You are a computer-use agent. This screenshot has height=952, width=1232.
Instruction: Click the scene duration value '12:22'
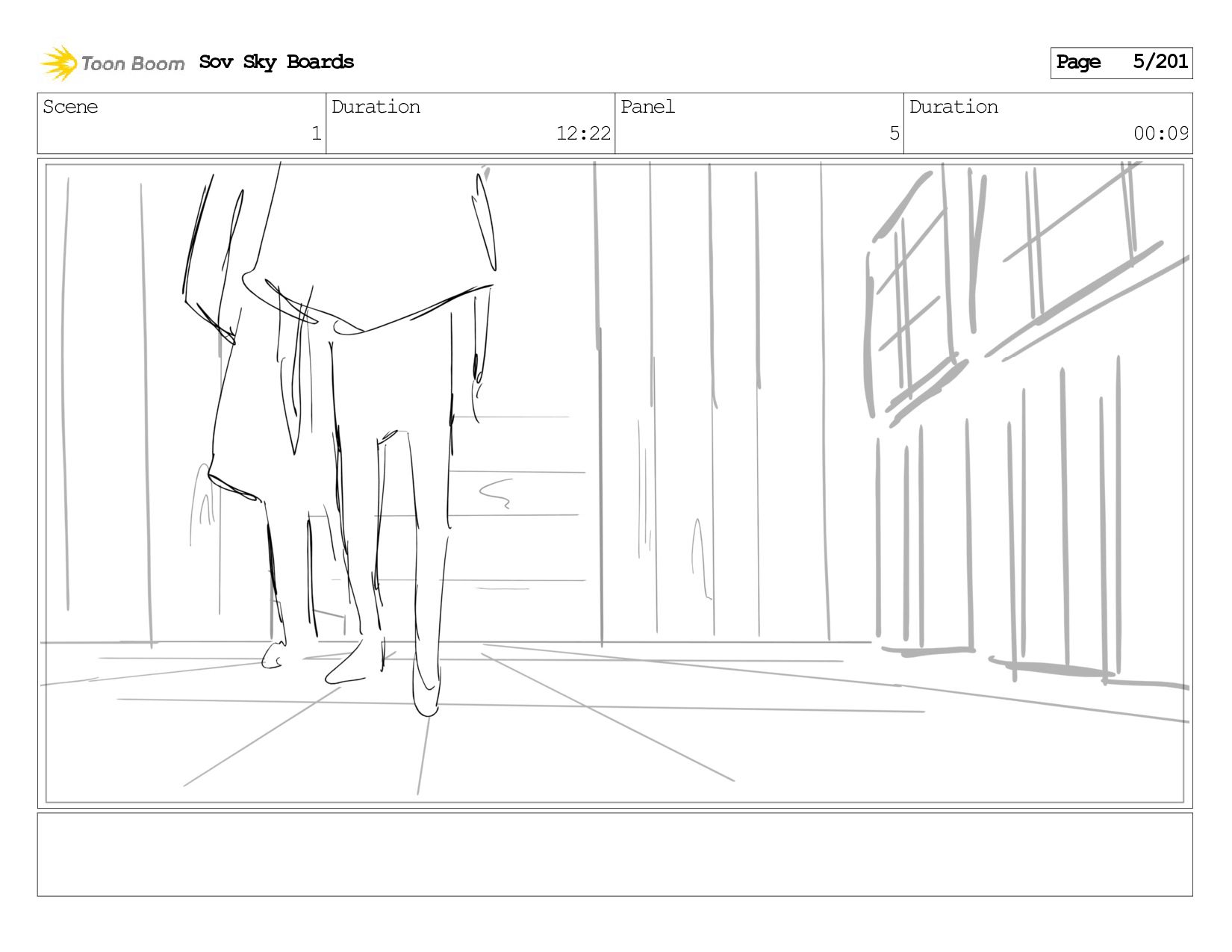[x=583, y=134]
